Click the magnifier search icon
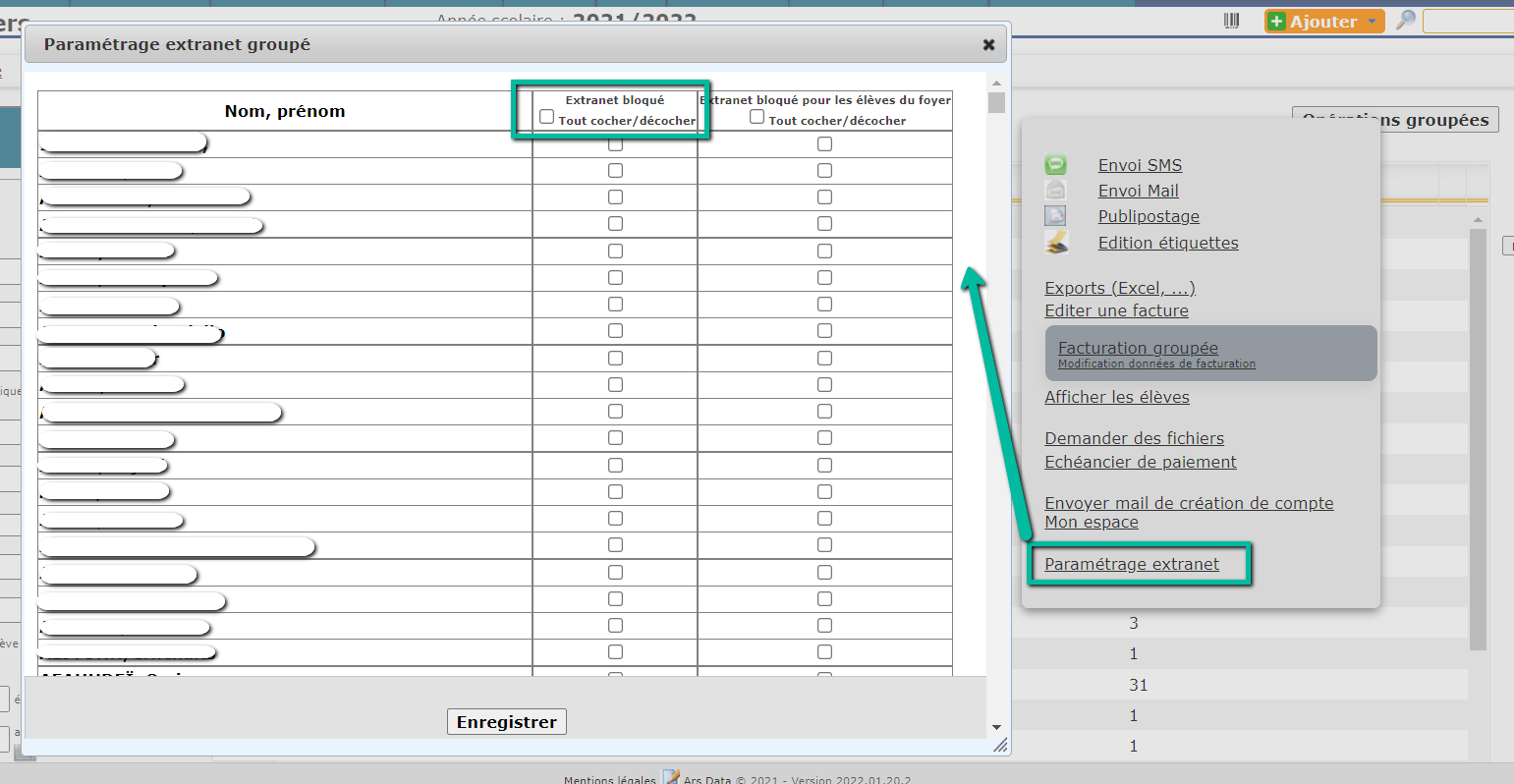The height and width of the screenshot is (784, 1514). (x=1406, y=20)
